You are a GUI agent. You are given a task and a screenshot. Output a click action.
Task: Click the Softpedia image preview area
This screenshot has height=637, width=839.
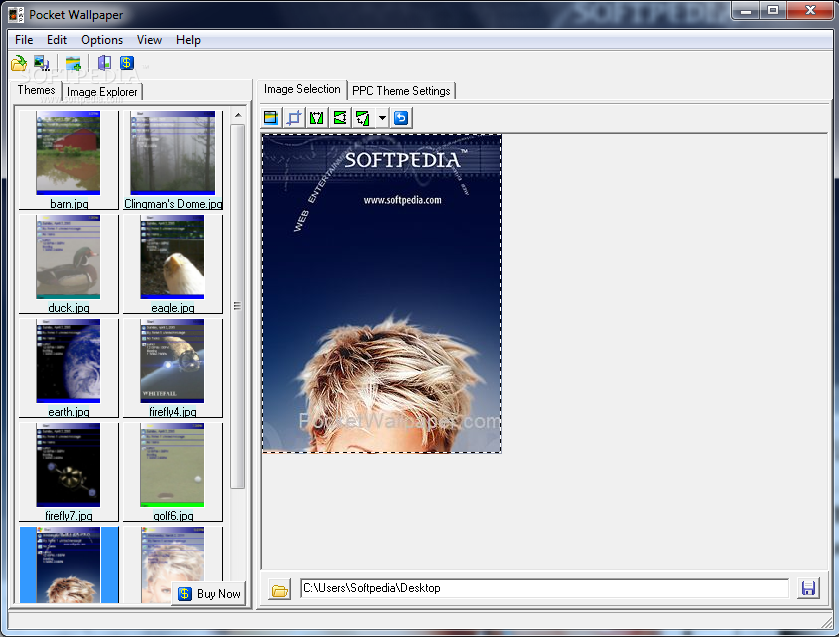coord(382,293)
